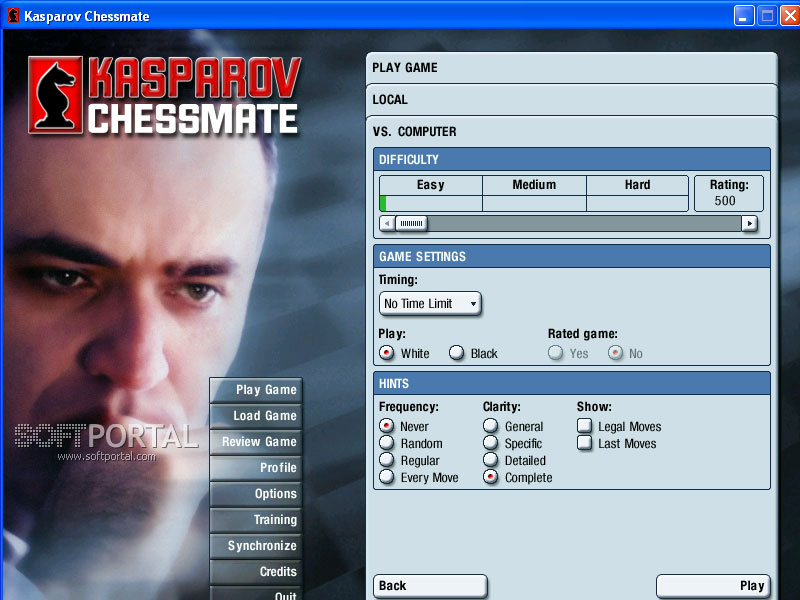
Task: Set hint frequency to Random
Action: [x=387, y=443]
